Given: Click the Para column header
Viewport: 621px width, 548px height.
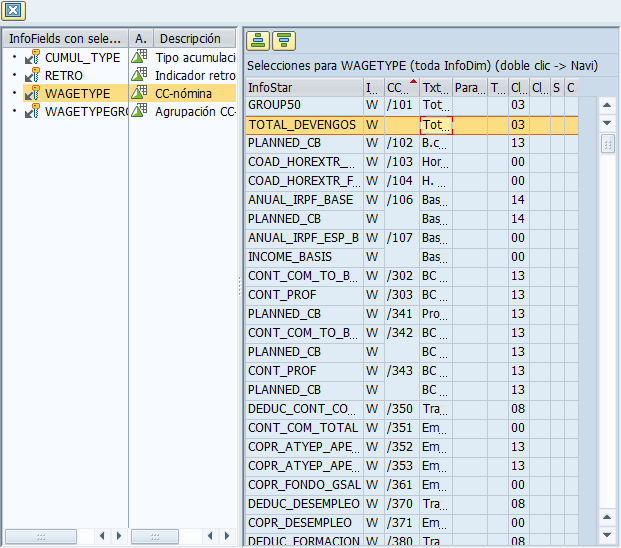Looking at the screenshot, I should (470, 88).
